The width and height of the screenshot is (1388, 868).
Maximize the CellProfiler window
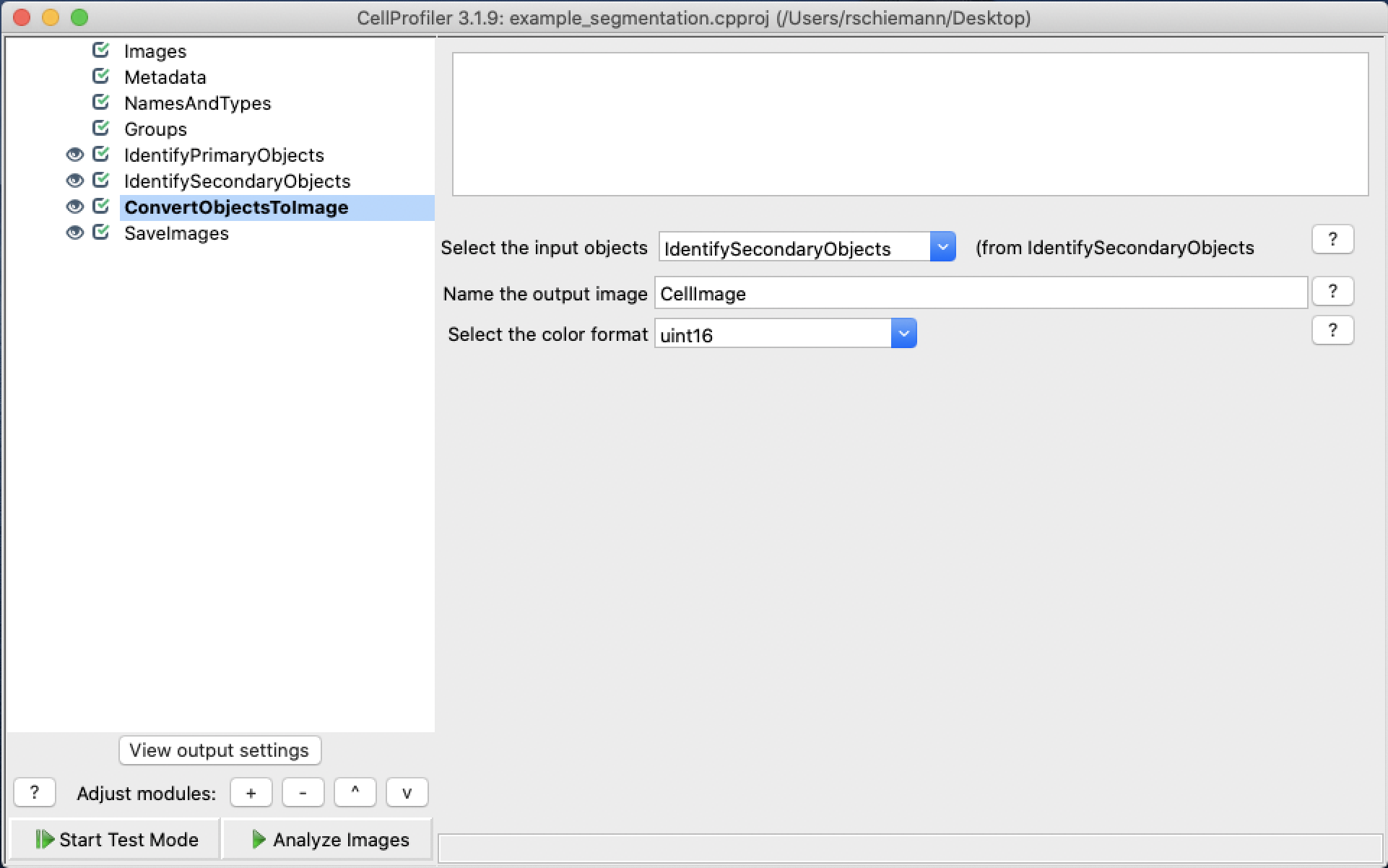click(x=79, y=17)
